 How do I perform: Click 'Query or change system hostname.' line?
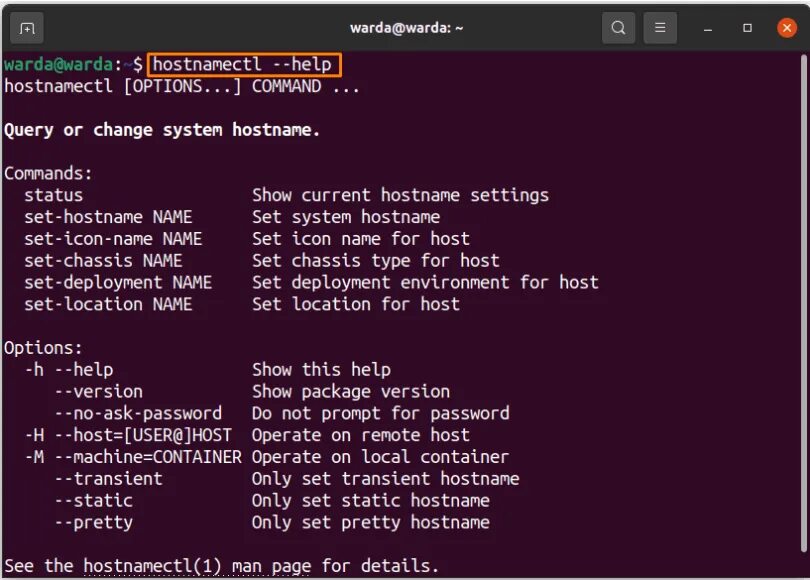click(x=162, y=130)
